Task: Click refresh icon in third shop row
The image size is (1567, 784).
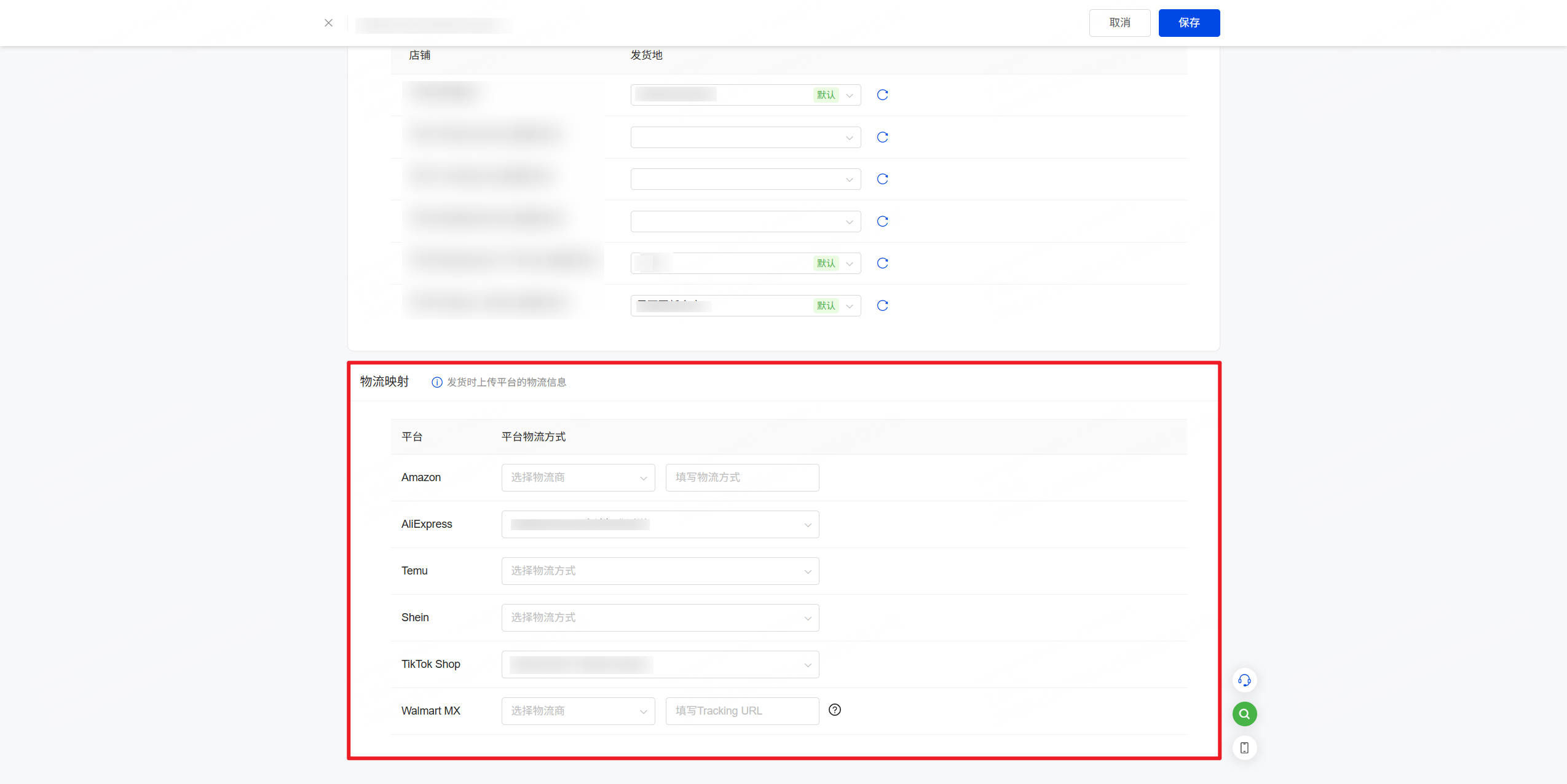Action: tap(882, 179)
